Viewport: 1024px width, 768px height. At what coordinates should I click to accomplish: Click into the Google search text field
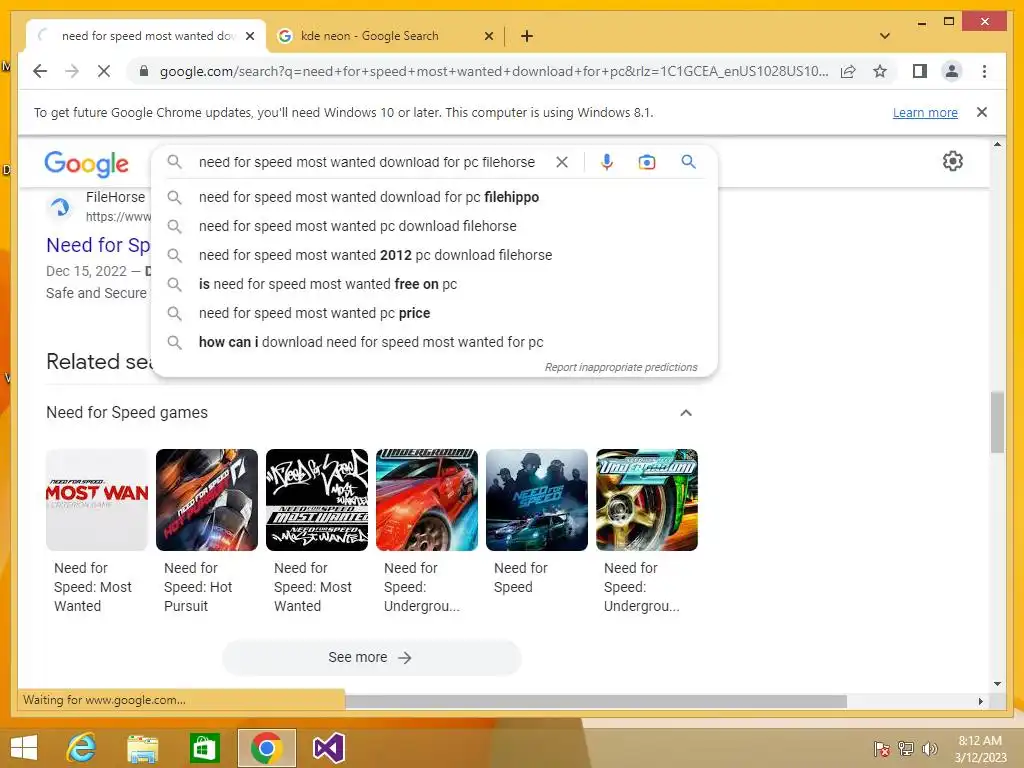(x=366, y=162)
